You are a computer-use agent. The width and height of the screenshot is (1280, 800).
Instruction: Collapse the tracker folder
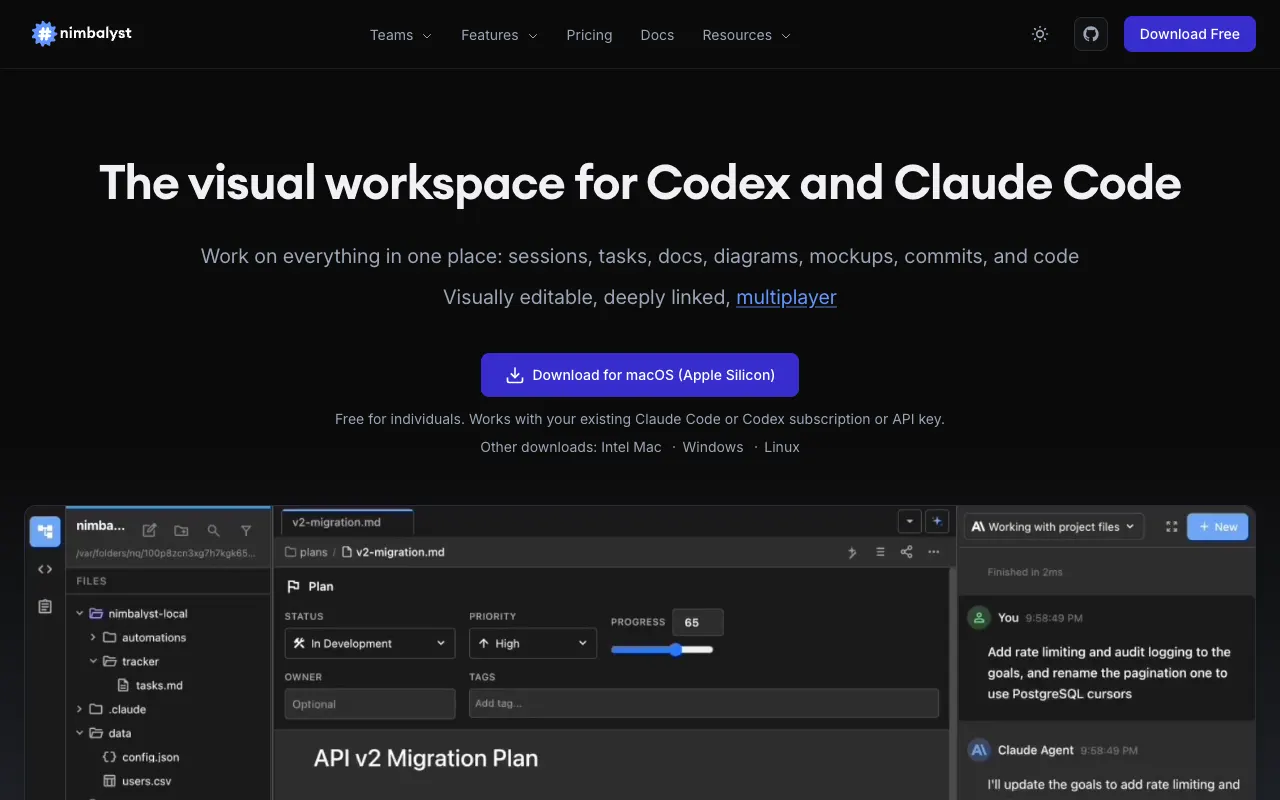coord(93,661)
